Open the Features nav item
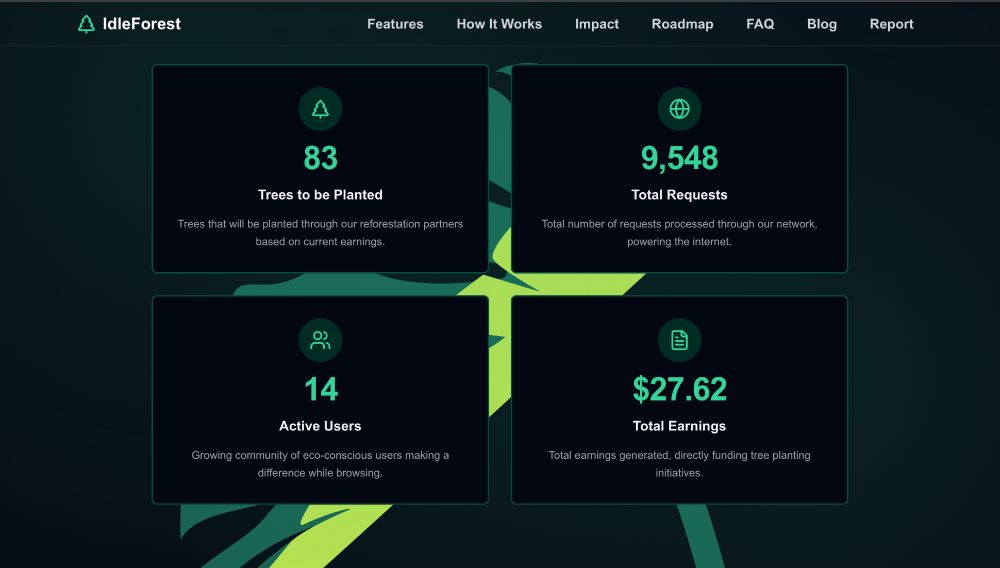 click(x=395, y=24)
